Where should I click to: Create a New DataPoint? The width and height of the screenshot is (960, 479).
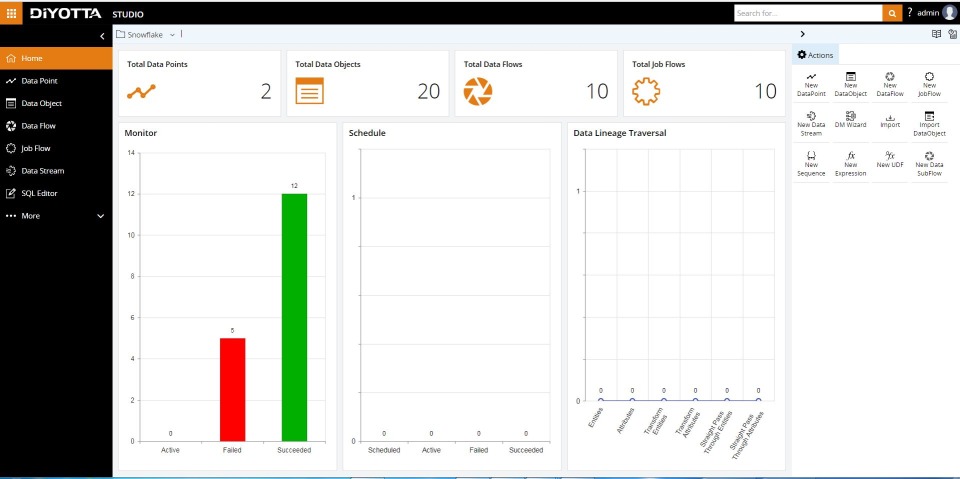point(811,85)
